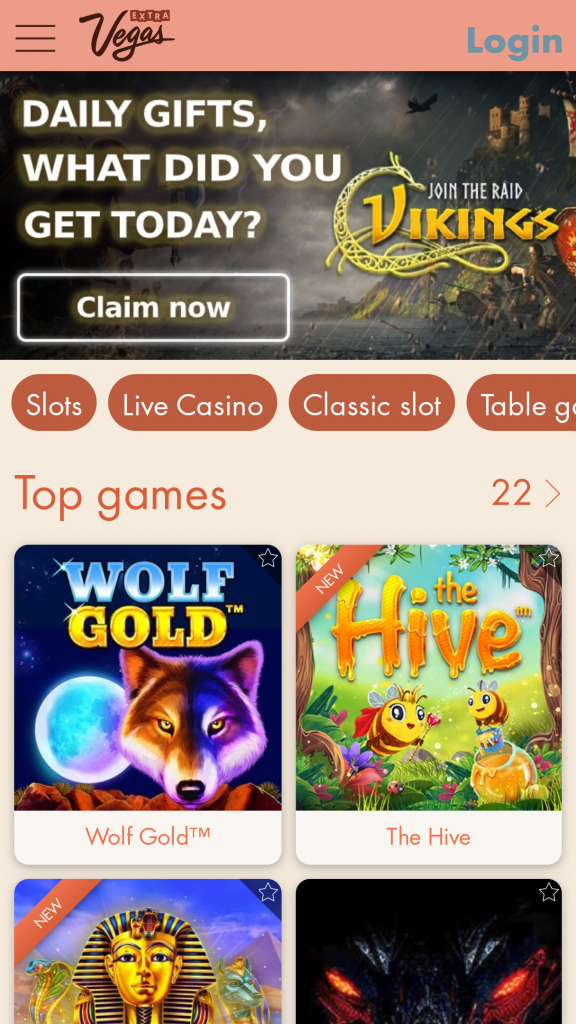The height and width of the screenshot is (1024, 576).
Task: Favorite Wolf Gold with star icon
Action: pos(268,558)
